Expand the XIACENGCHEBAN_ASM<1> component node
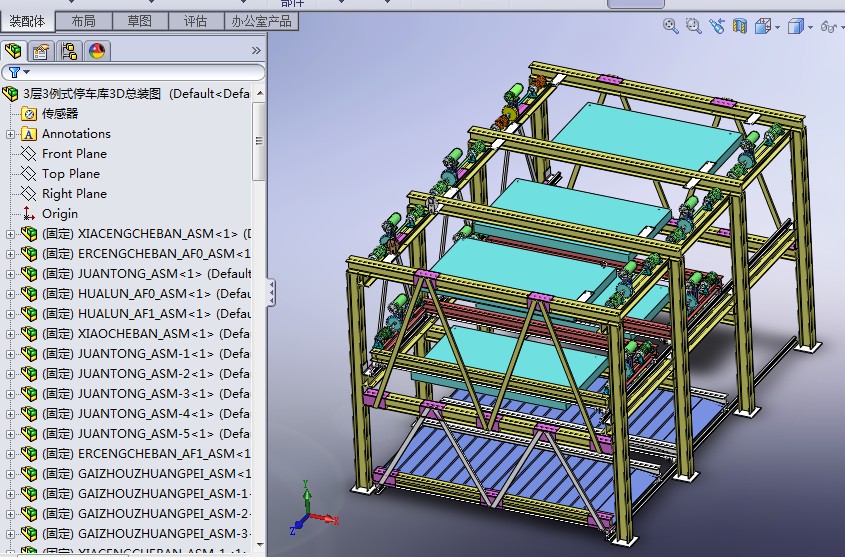Image resolution: width=845 pixels, height=557 pixels. pos(11,234)
